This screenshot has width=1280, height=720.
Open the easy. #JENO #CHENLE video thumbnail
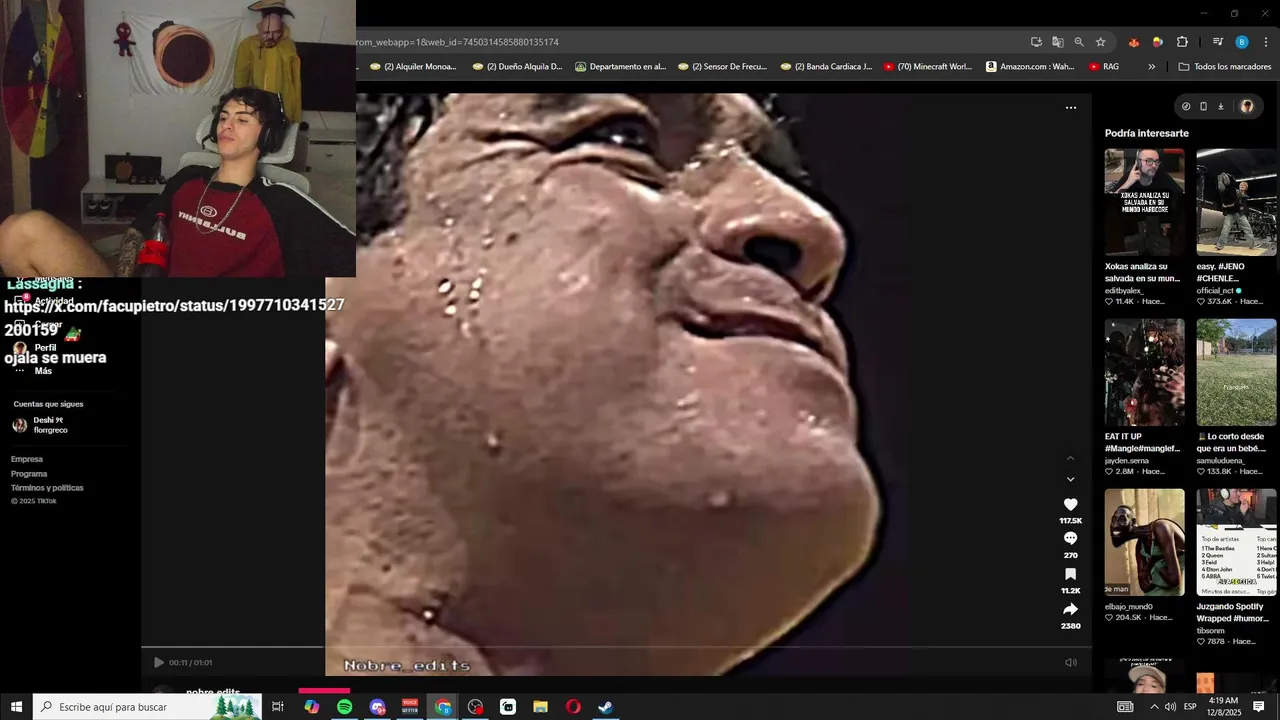[x=1236, y=203]
